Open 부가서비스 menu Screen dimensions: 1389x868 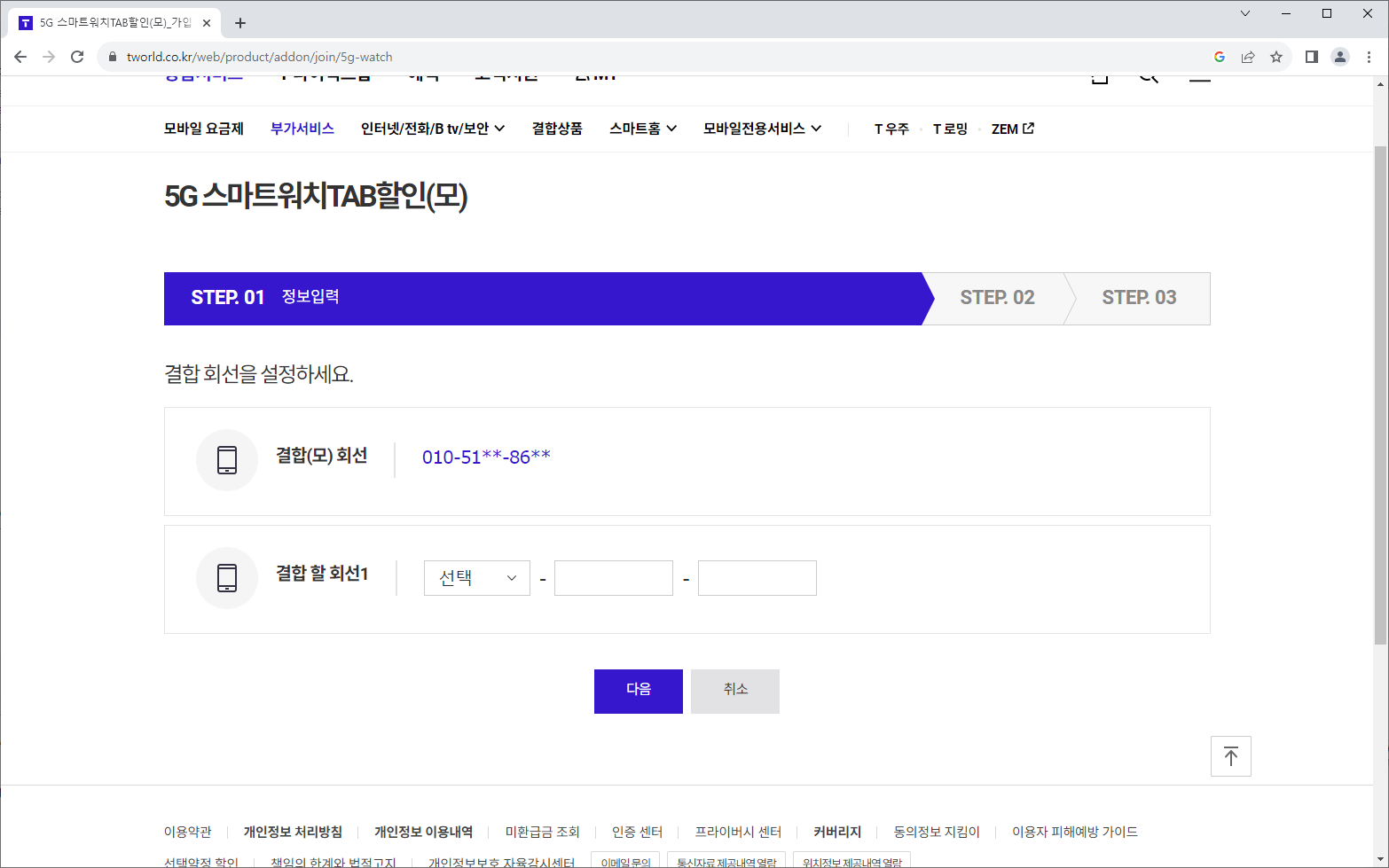302,129
